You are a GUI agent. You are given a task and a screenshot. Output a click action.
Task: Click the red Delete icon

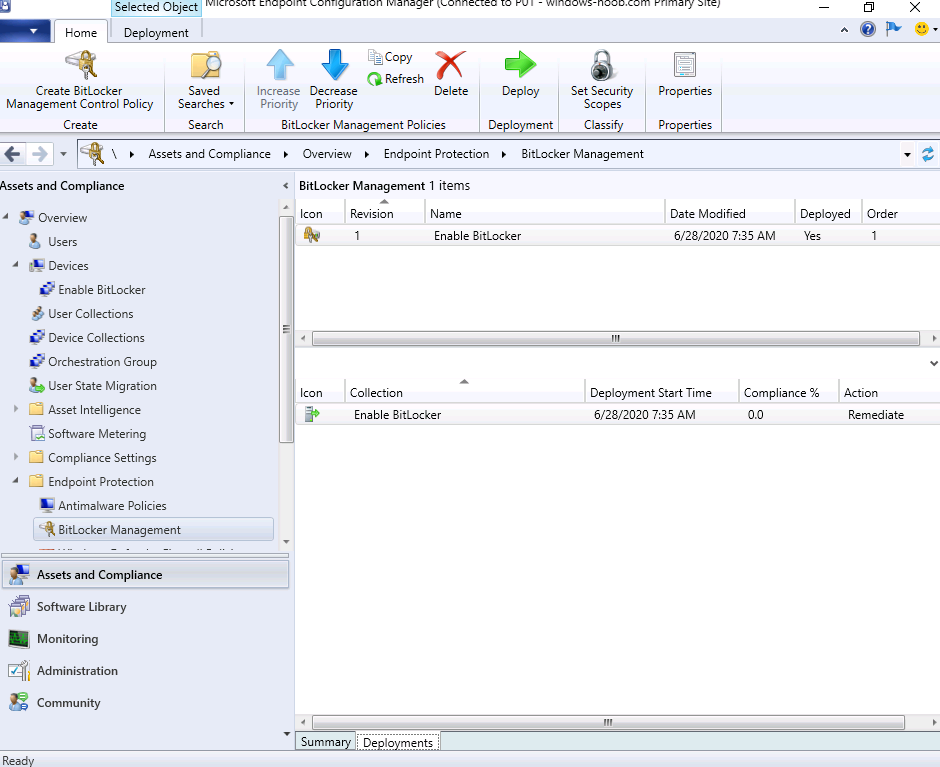tap(451, 65)
